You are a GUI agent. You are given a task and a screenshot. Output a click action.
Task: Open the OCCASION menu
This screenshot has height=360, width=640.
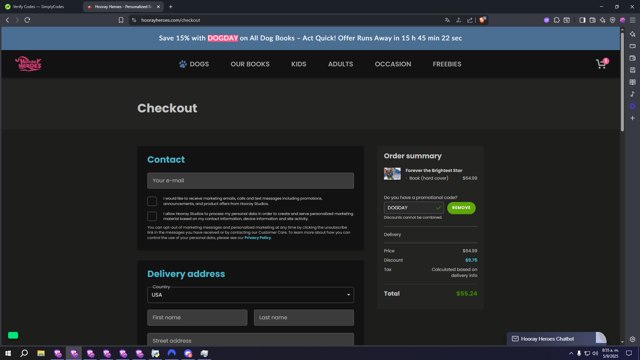[x=393, y=64]
